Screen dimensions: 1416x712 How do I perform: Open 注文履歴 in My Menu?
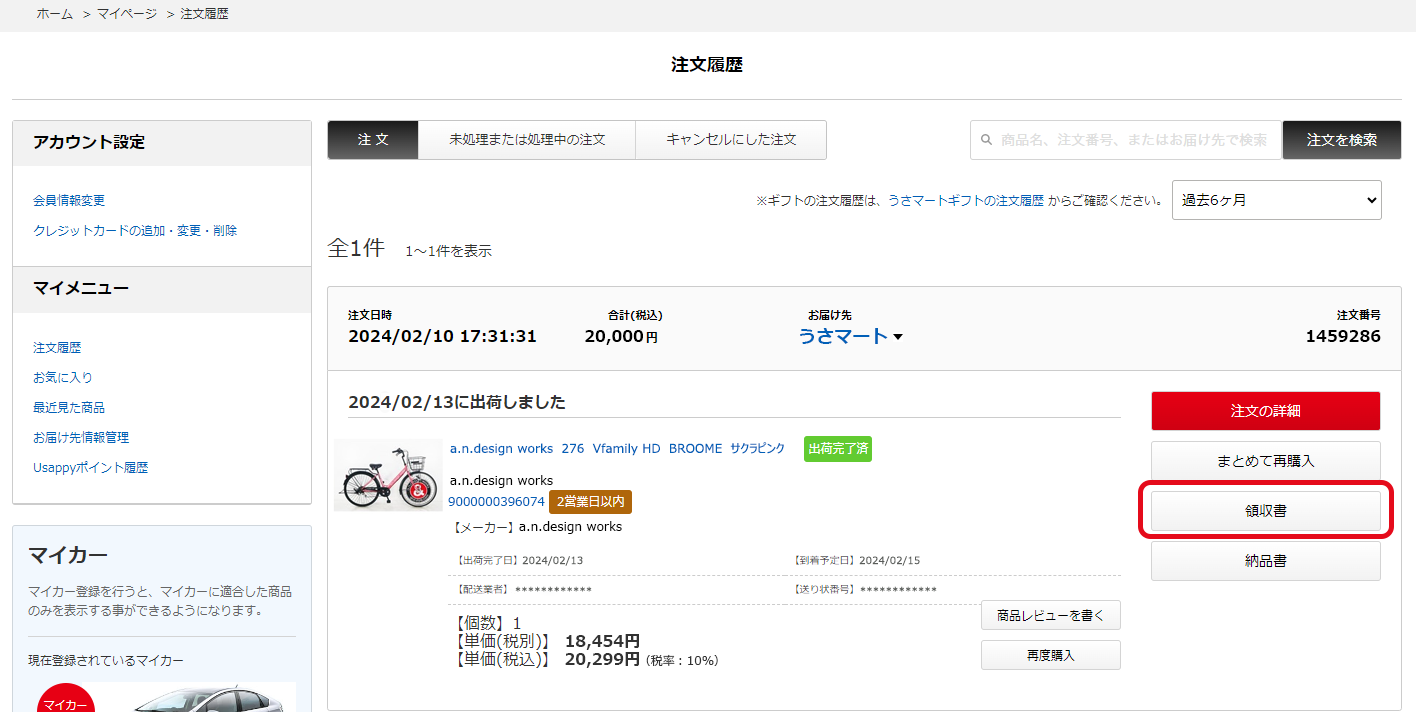pyautogui.click(x=57, y=347)
